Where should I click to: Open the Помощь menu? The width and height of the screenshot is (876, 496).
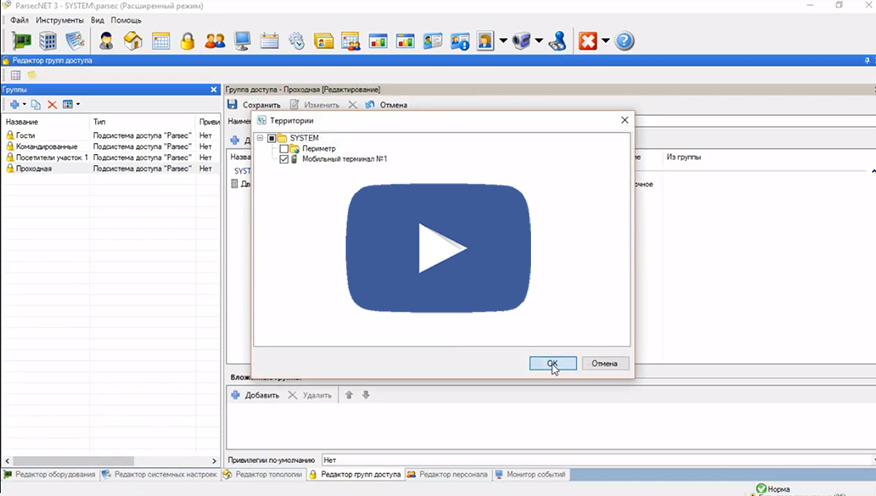126,20
